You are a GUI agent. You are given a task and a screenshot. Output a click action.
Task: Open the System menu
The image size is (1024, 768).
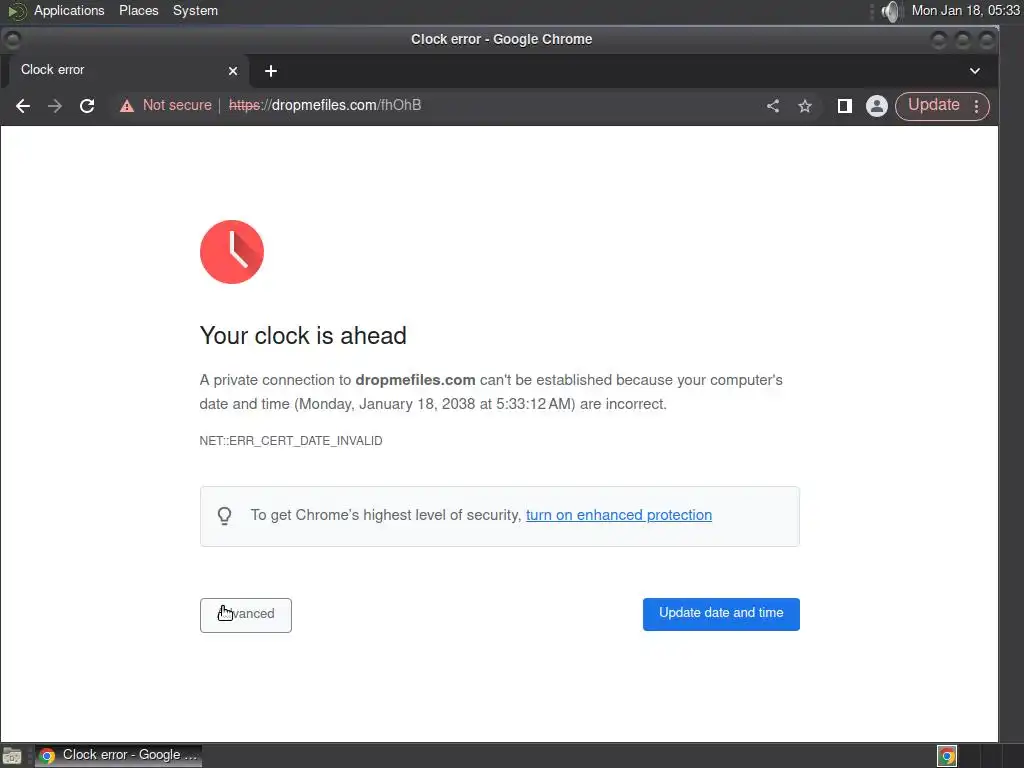pos(195,10)
